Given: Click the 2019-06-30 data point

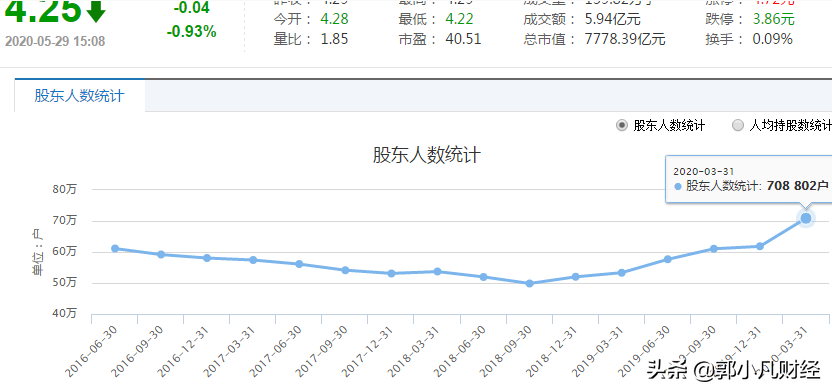Looking at the screenshot, I should pos(668,259).
